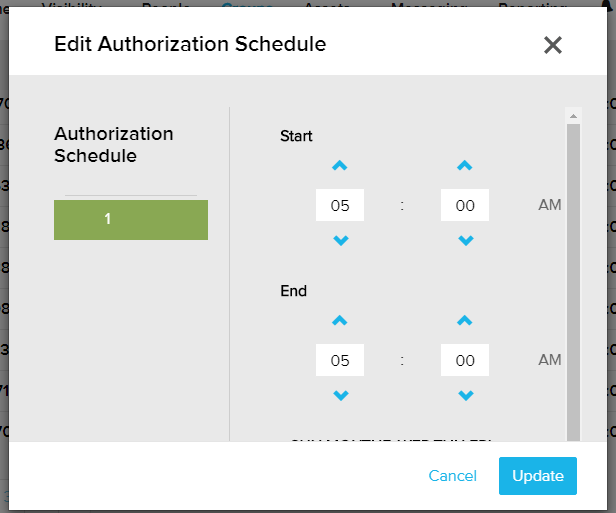Toggle the End time AM indicator
The height and width of the screenshot is (513, 616).
tap(550, 360)
